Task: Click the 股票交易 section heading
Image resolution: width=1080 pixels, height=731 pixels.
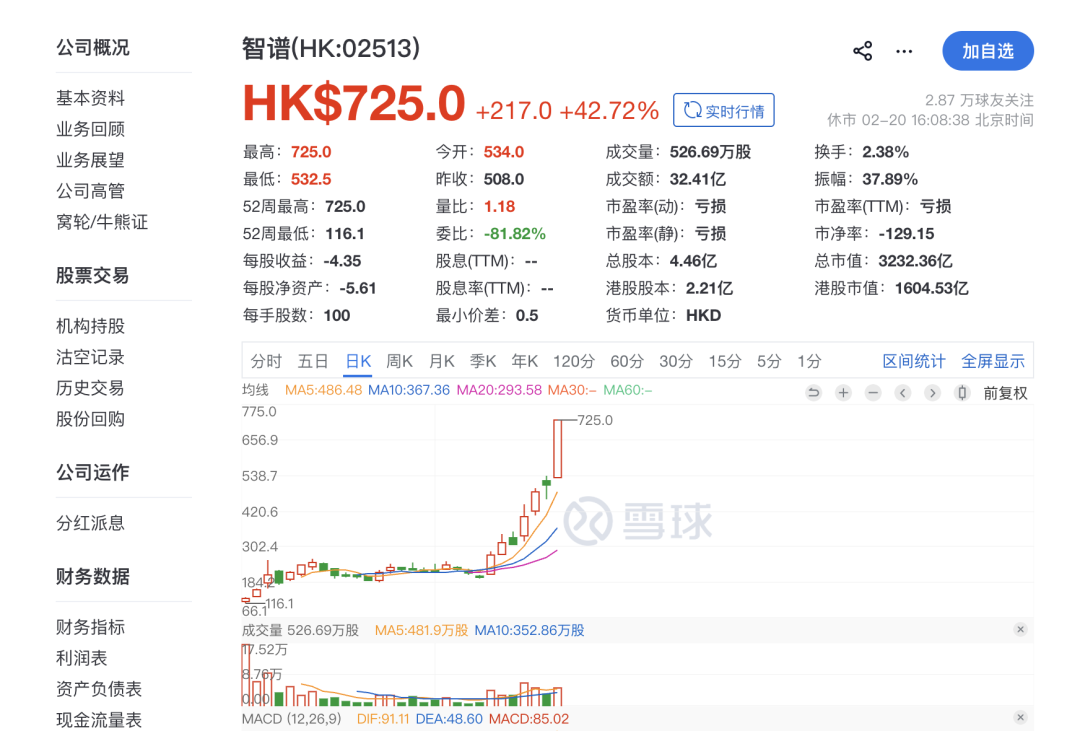Action: pyautogui.click(x=92, y=276)
